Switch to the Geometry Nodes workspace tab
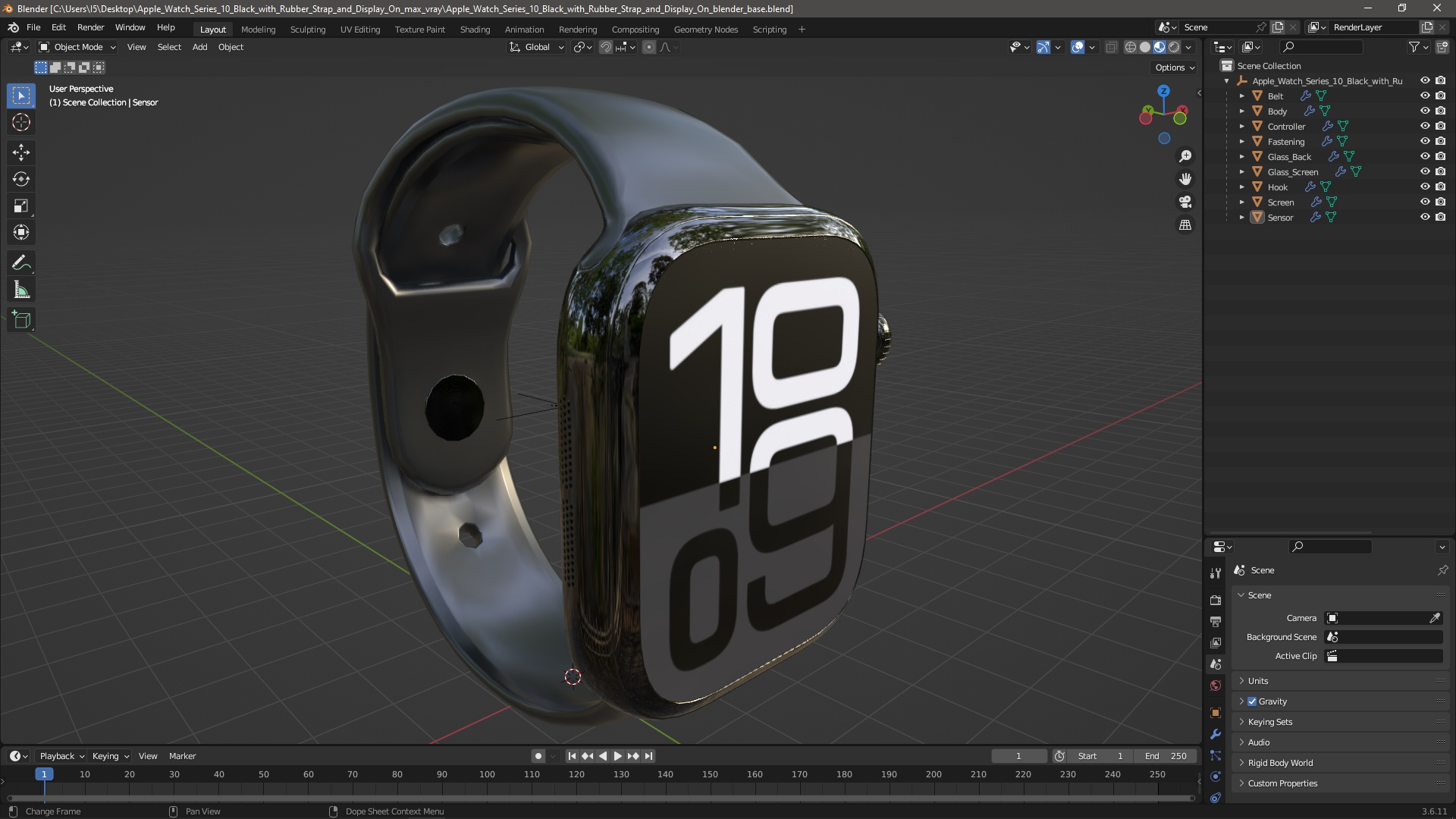 point(705,30)
